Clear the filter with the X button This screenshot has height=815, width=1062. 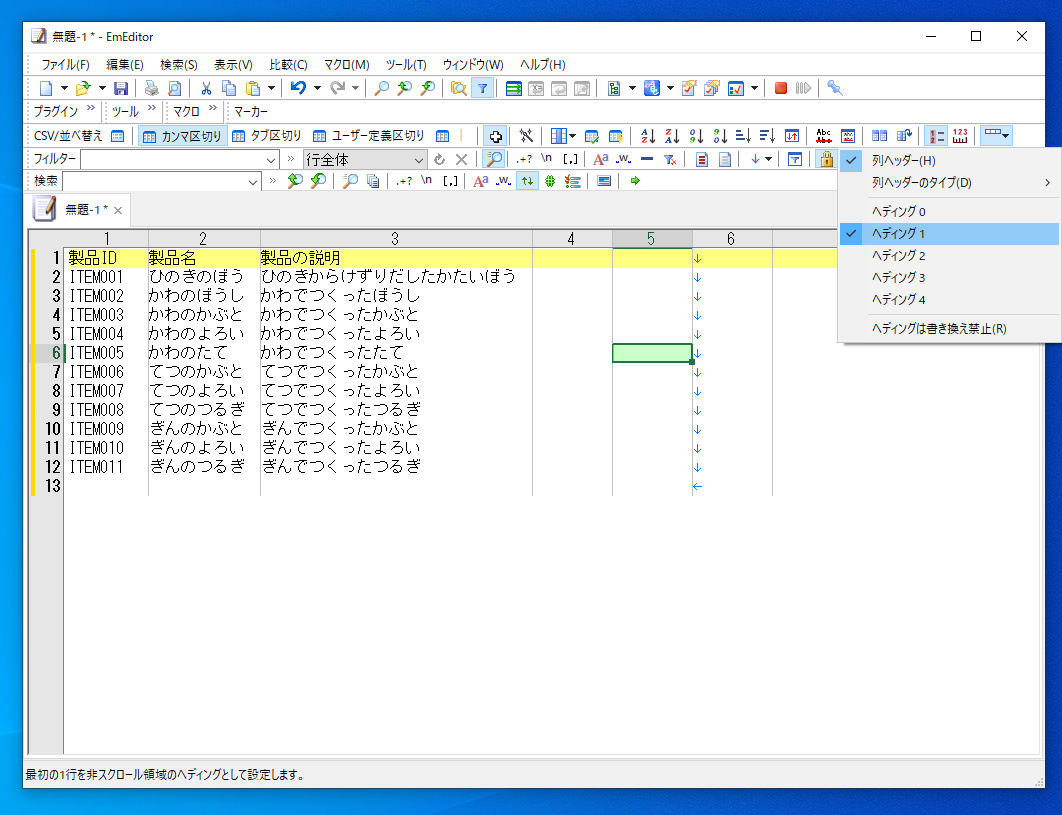[461, 160]
